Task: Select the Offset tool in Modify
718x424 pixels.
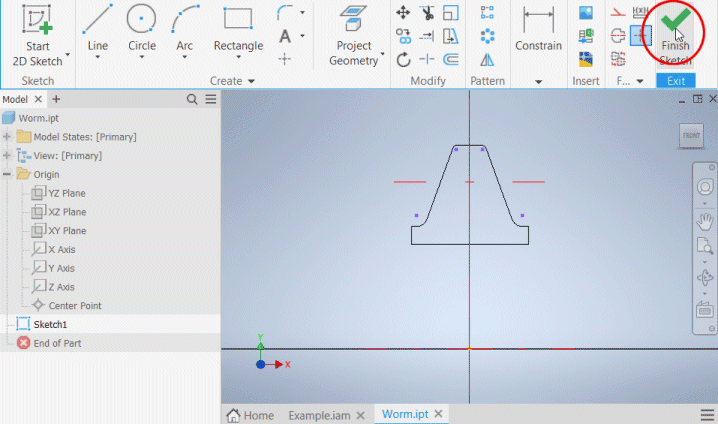Action: click(x=451, y=60)
